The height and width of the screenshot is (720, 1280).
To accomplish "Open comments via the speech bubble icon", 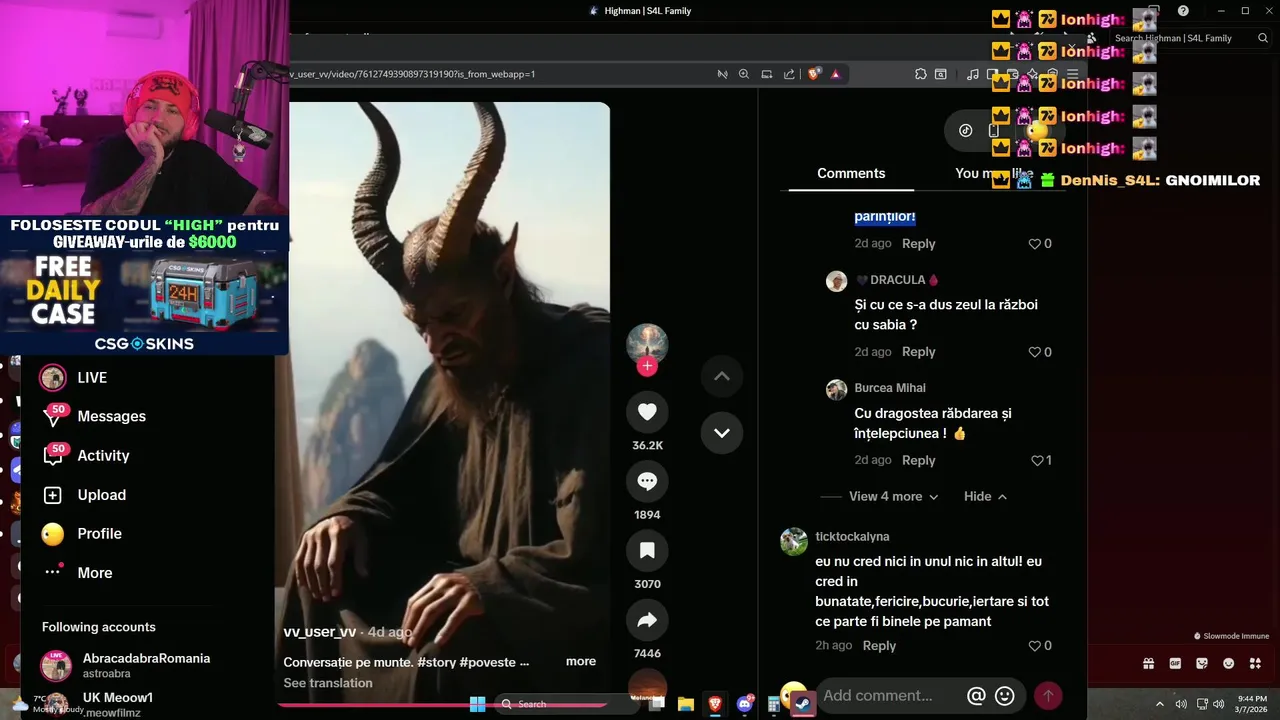I will pyautogui.click(x=647, y=481).
